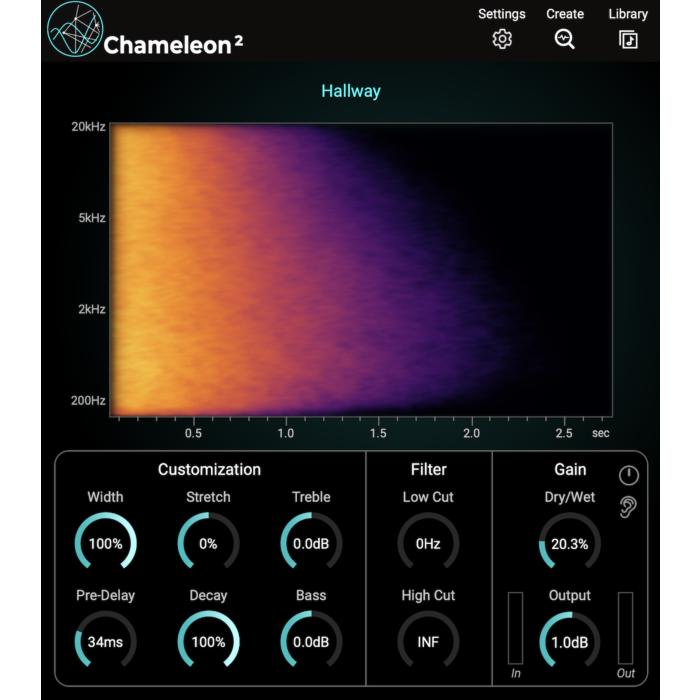Click the Gain section heading

click(570, 470)
